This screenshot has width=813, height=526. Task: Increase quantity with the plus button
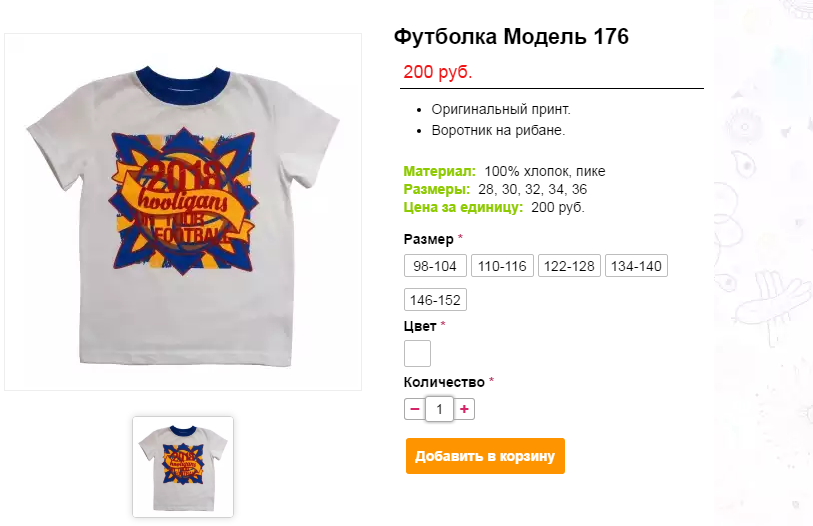[x=464, y=409]
